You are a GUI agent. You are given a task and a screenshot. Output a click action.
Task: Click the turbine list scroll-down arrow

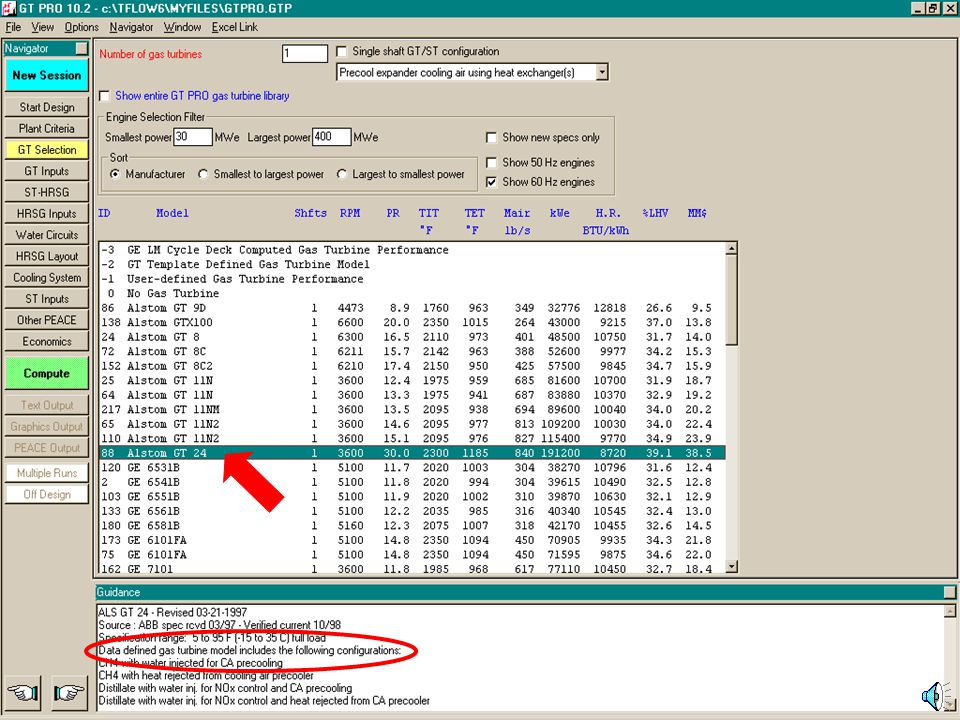pos(731,567)
